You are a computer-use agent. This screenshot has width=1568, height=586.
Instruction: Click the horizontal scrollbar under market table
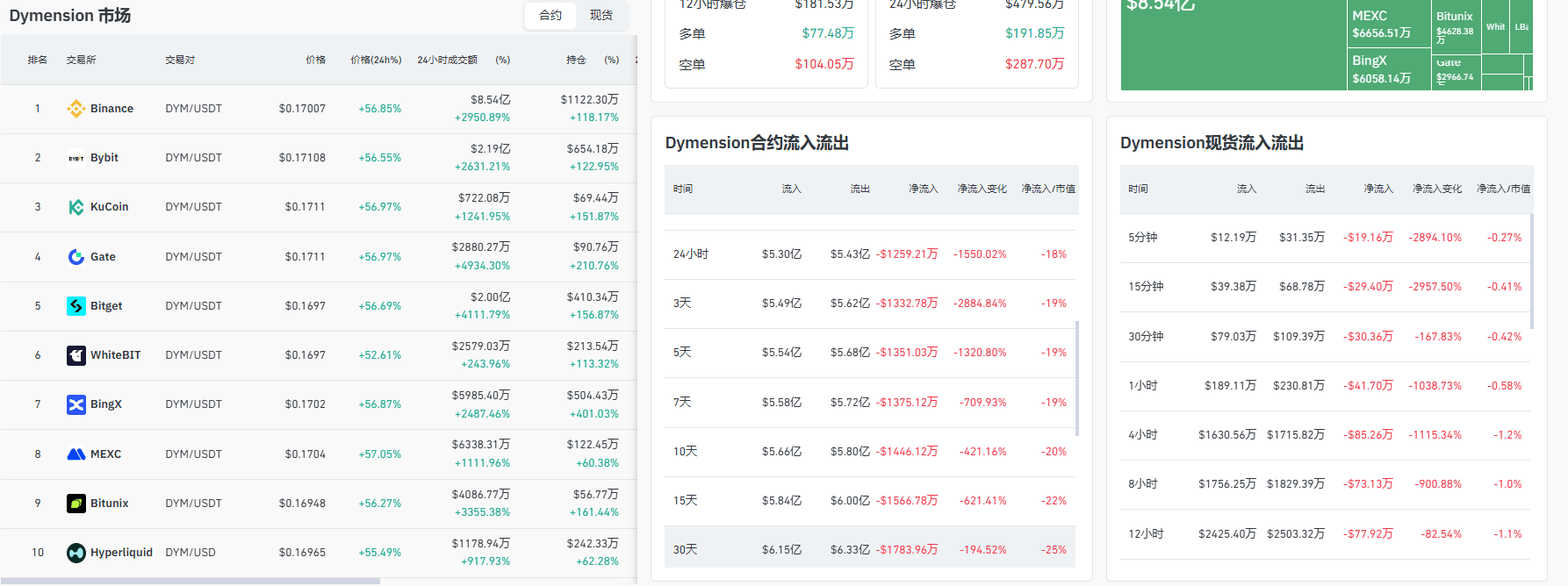point(190,581)
